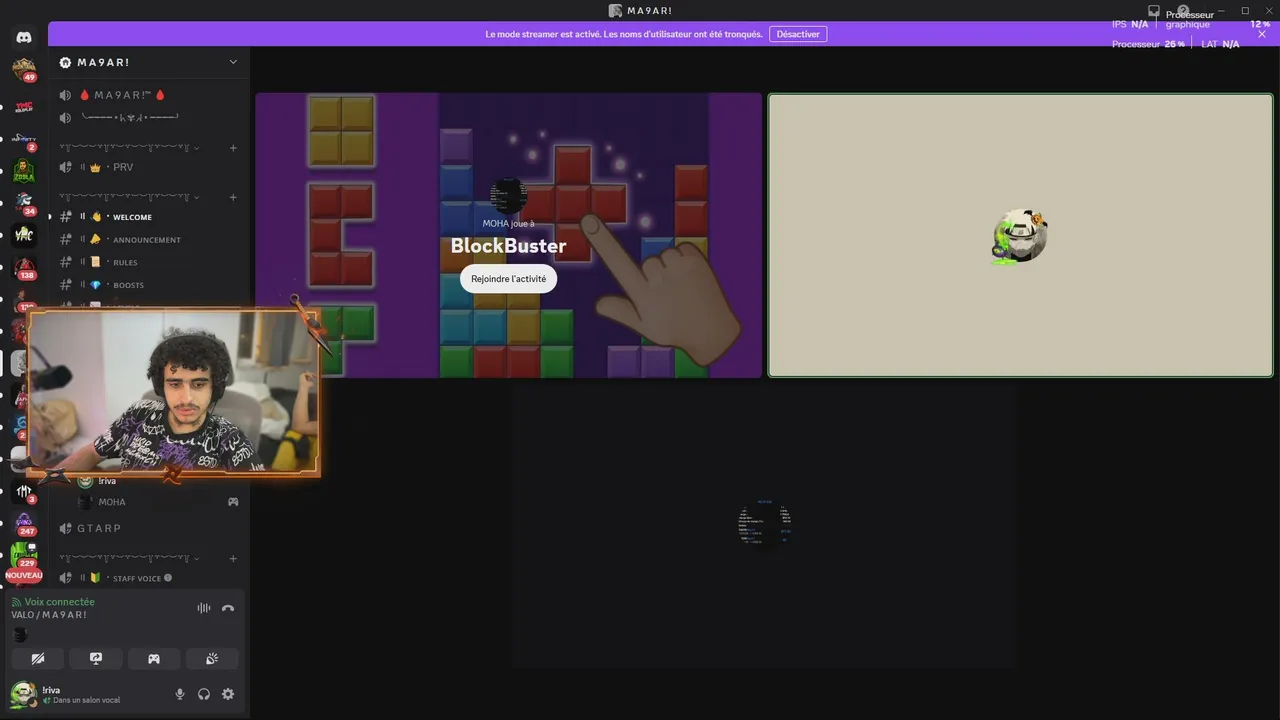Open the soundboard

pyautogui.click(x=212, y=658)
